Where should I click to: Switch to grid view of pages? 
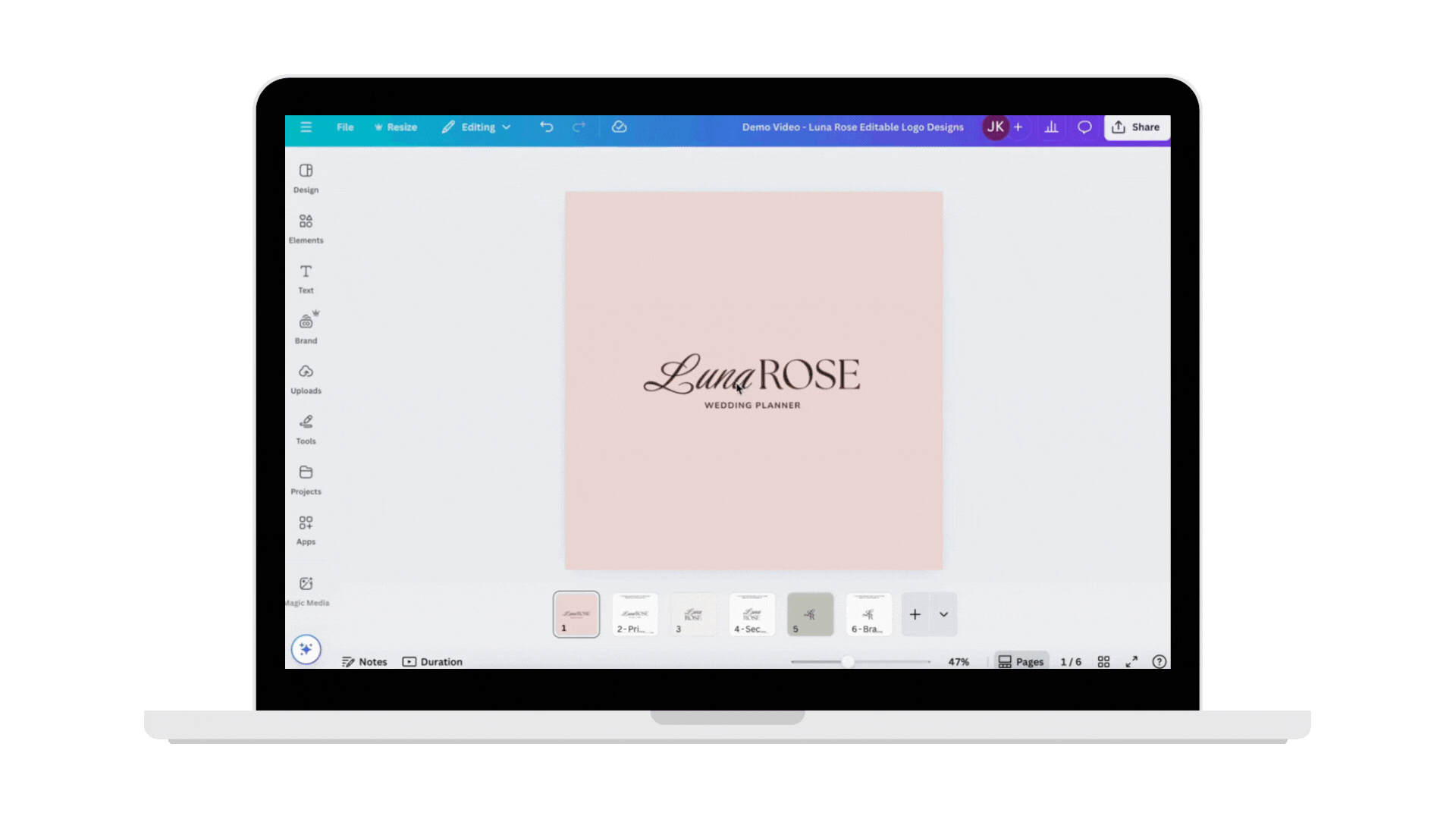1103,661
